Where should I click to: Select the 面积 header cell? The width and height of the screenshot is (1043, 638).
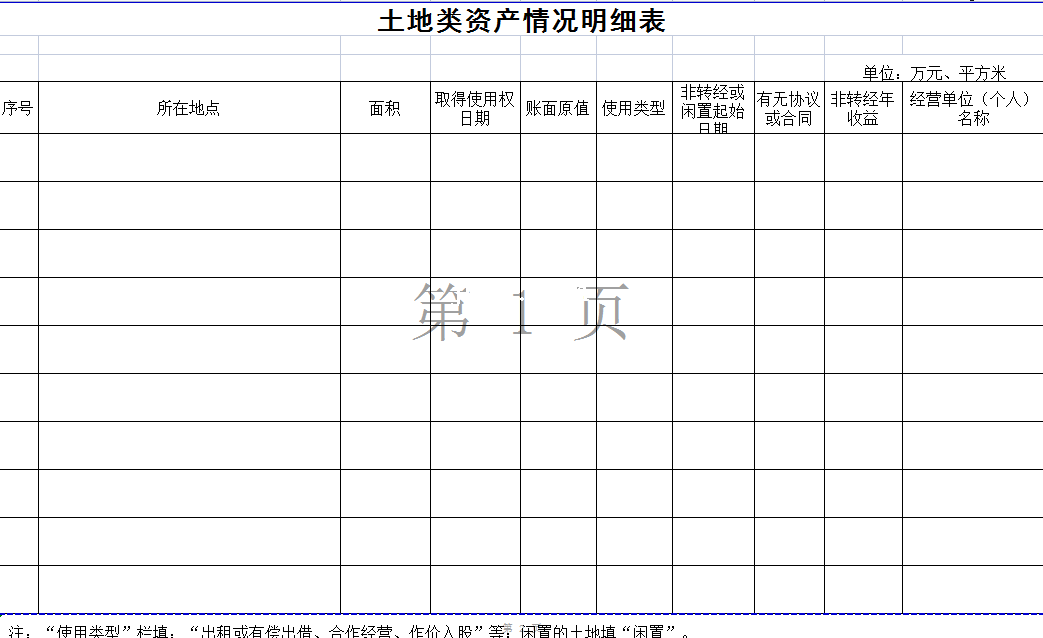click(x=385, y=108)
